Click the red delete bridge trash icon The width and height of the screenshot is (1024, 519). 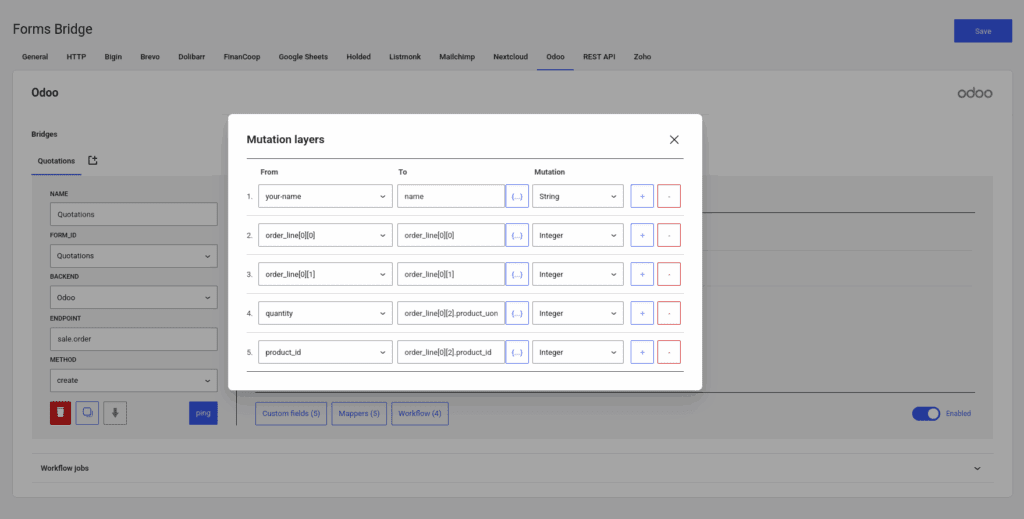(x=60, y=413)
